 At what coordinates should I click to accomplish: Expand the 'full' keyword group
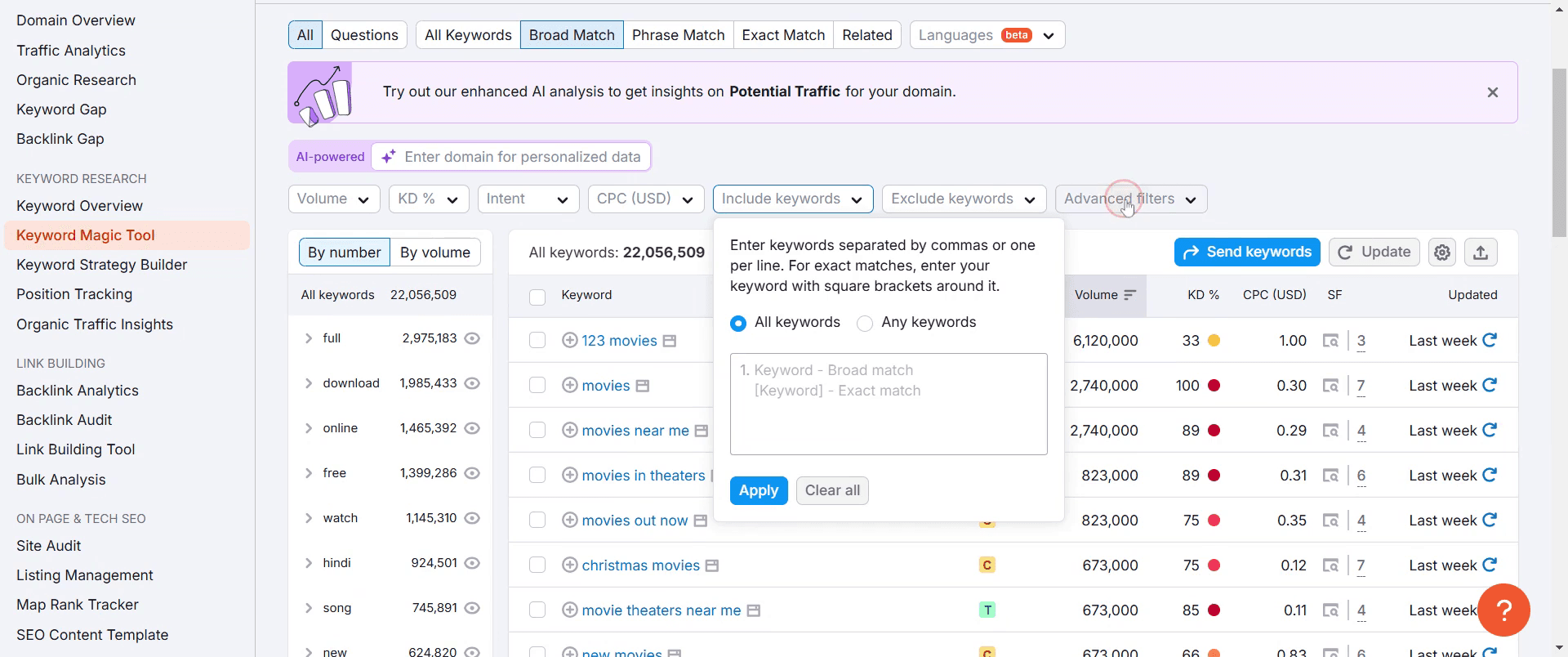tap(309, 338)
